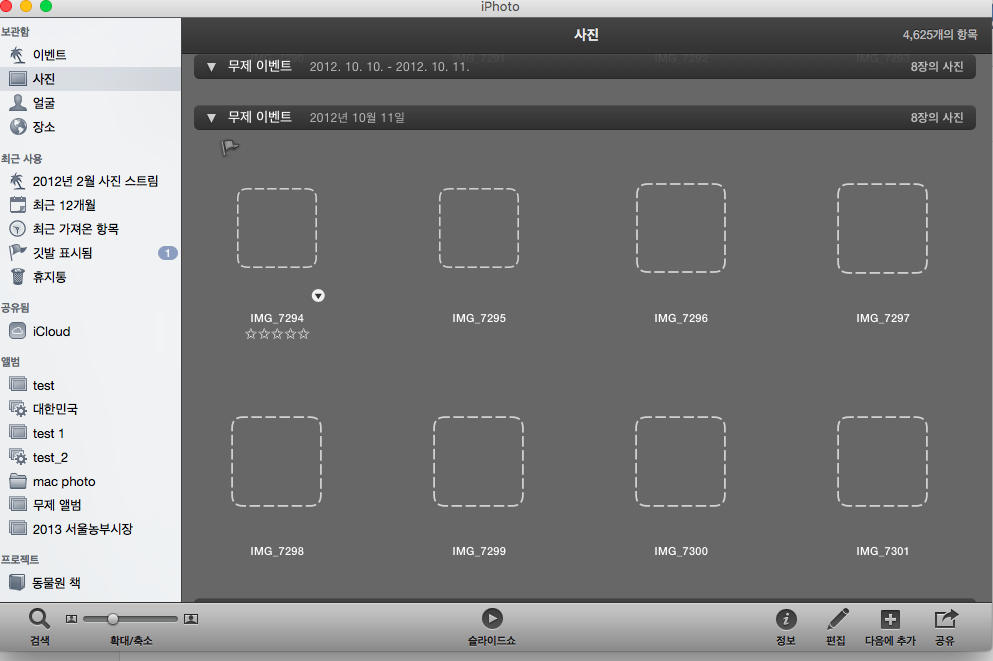
Task: Select the IMG_7300 photo thumbnail
Action: tap(680, 461)
